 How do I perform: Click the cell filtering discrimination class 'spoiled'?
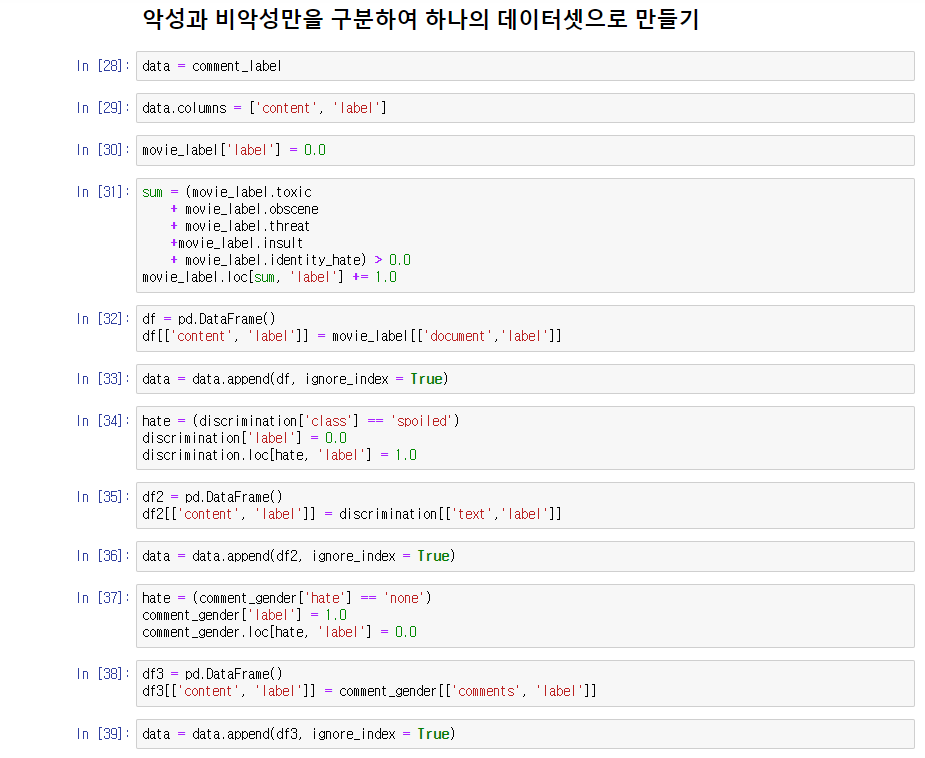[x=525, y=438]
